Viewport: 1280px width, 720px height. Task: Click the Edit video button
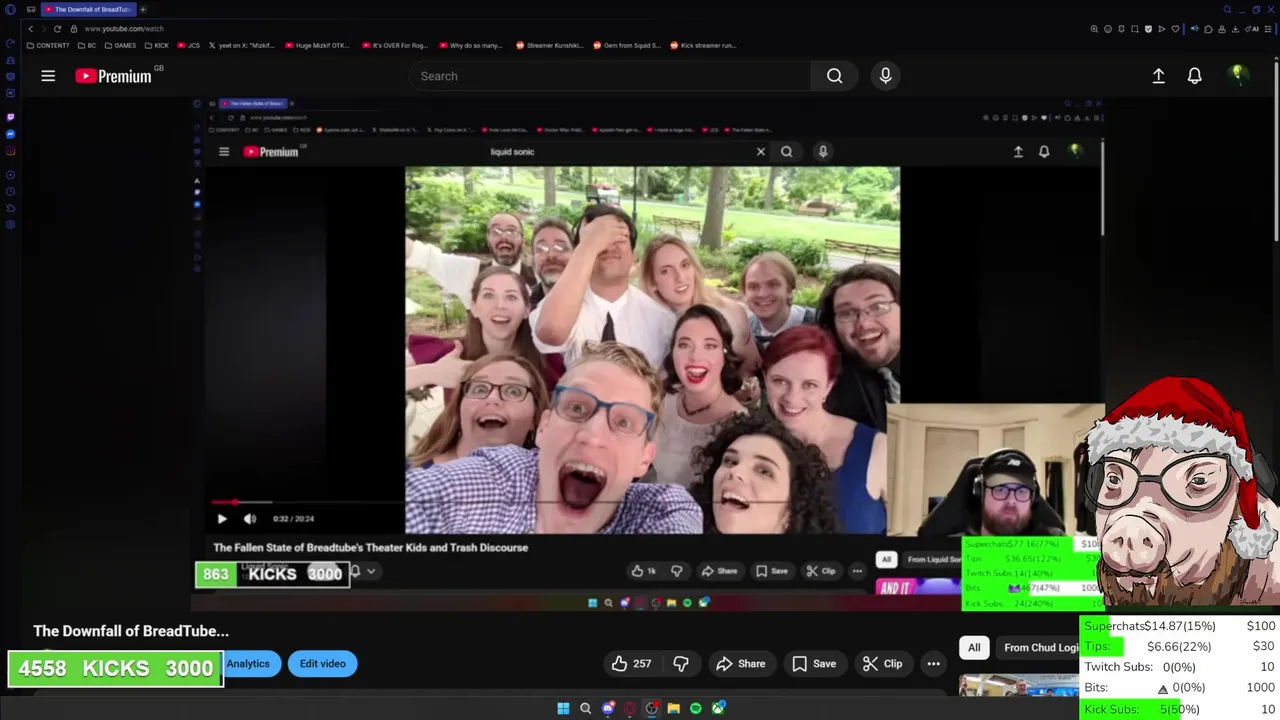pos(322,664)
